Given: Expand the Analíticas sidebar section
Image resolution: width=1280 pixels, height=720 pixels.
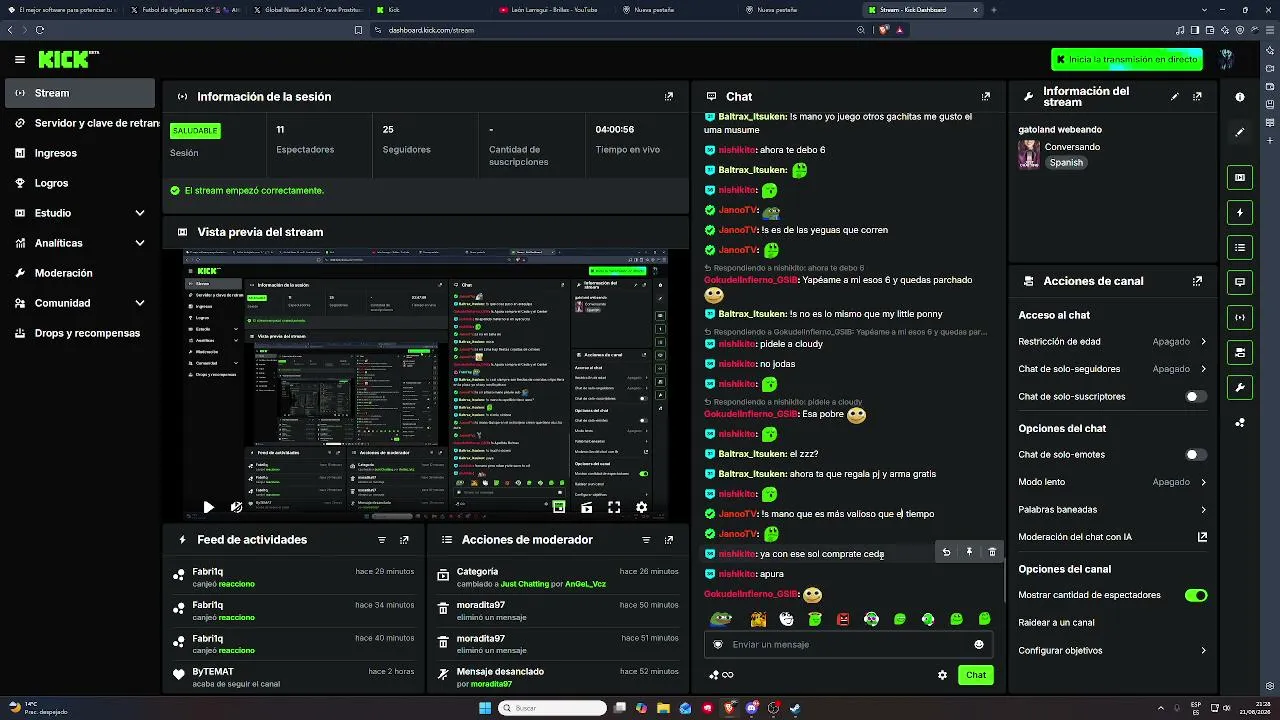Looking at the screenshot, I should pos(140,243).
